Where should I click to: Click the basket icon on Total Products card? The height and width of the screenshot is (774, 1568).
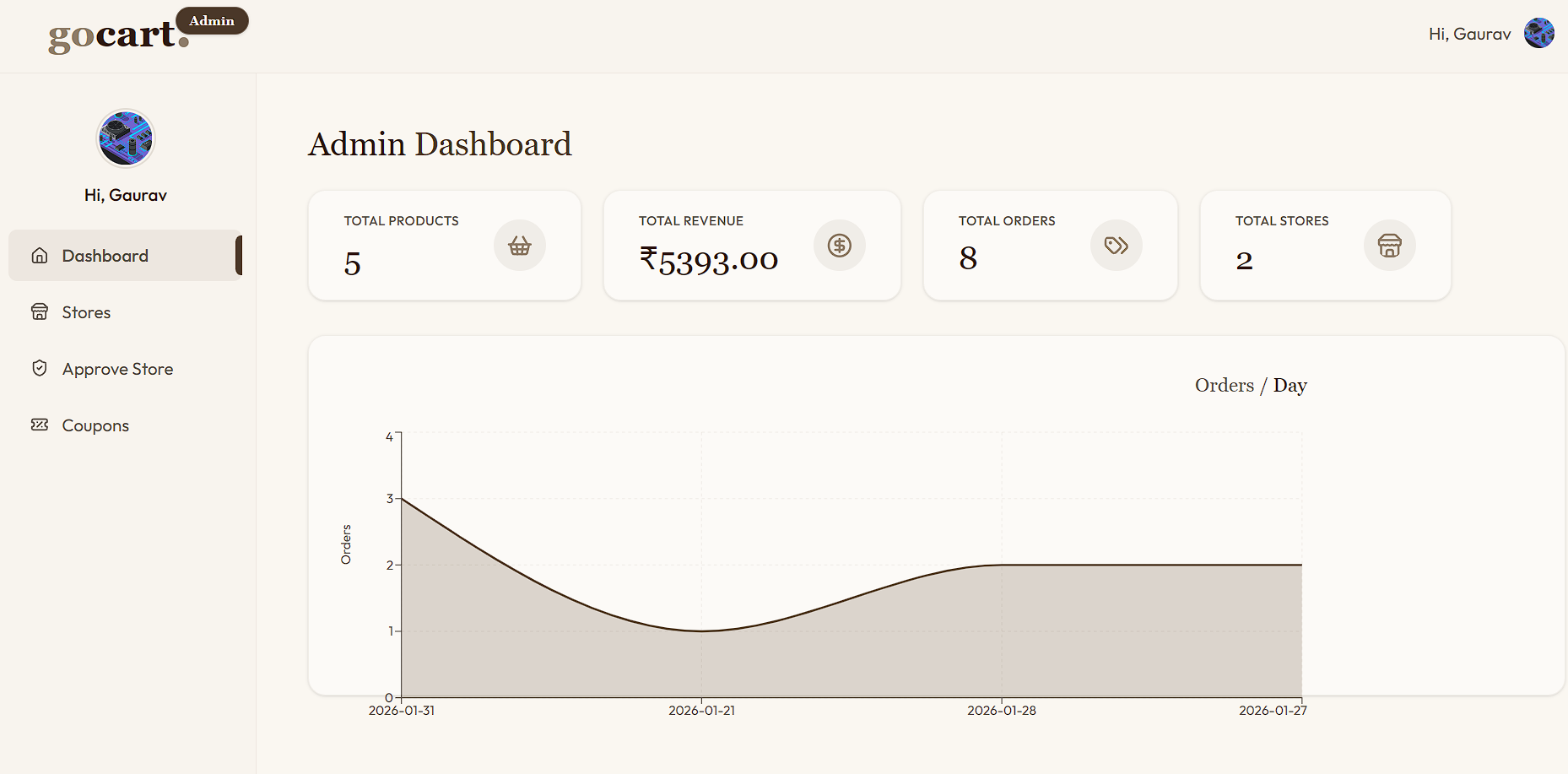point(520,246)
